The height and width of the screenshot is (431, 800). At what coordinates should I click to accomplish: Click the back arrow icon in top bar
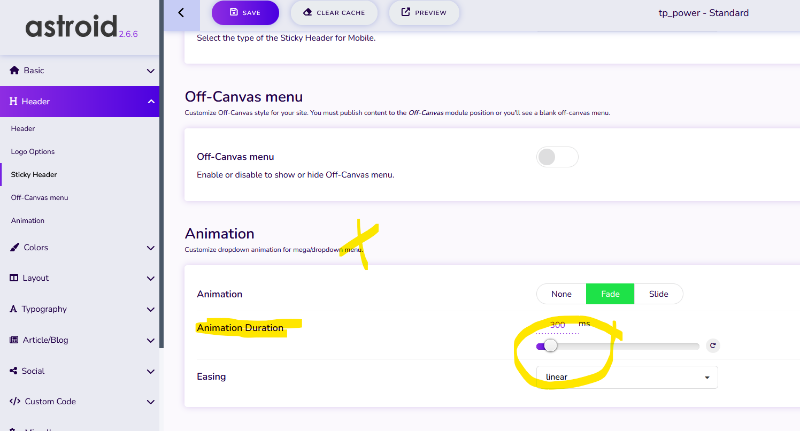(181, 13)
